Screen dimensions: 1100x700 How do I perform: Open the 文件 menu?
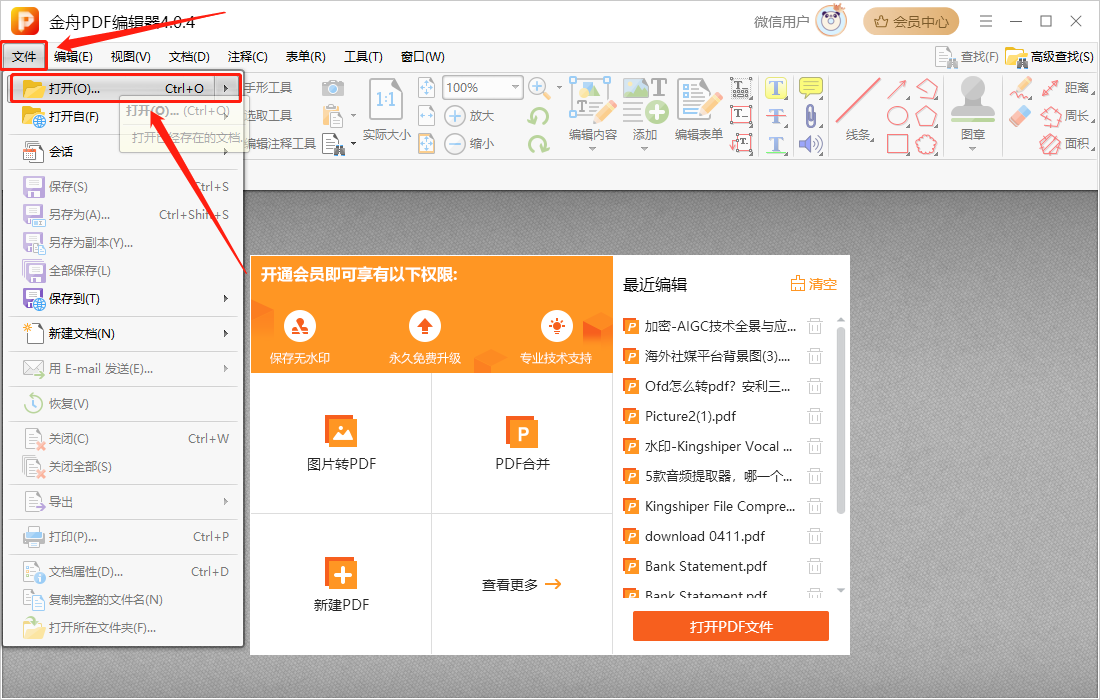(x=24, y=57)
